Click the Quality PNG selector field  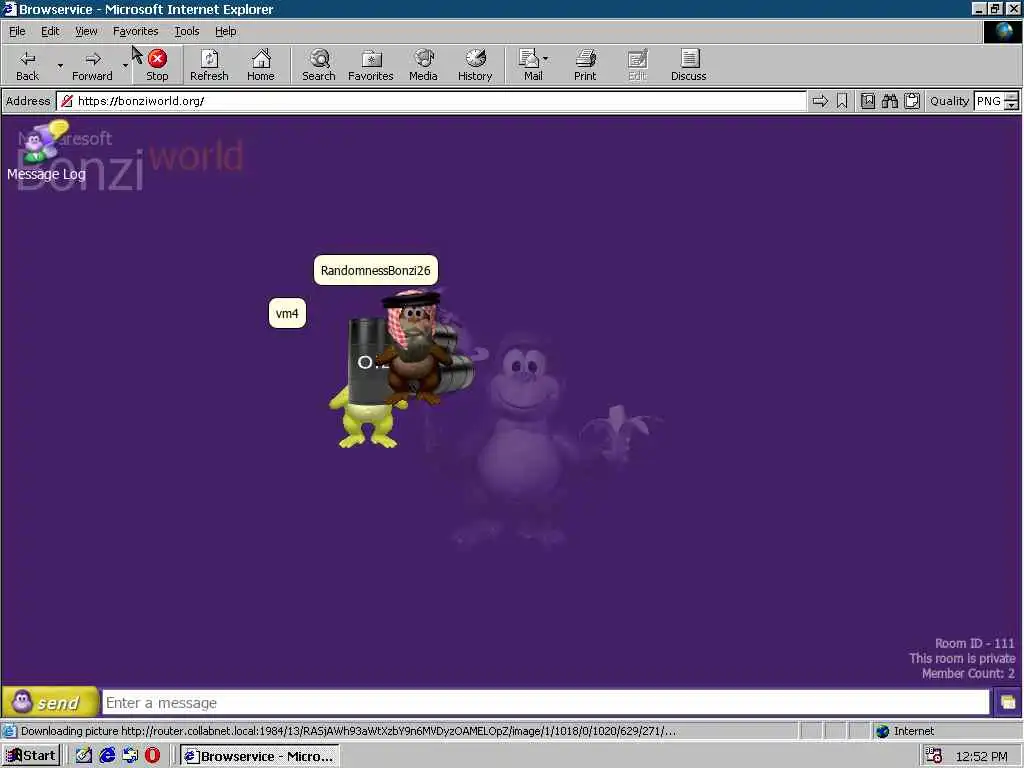tap(989, 101)
